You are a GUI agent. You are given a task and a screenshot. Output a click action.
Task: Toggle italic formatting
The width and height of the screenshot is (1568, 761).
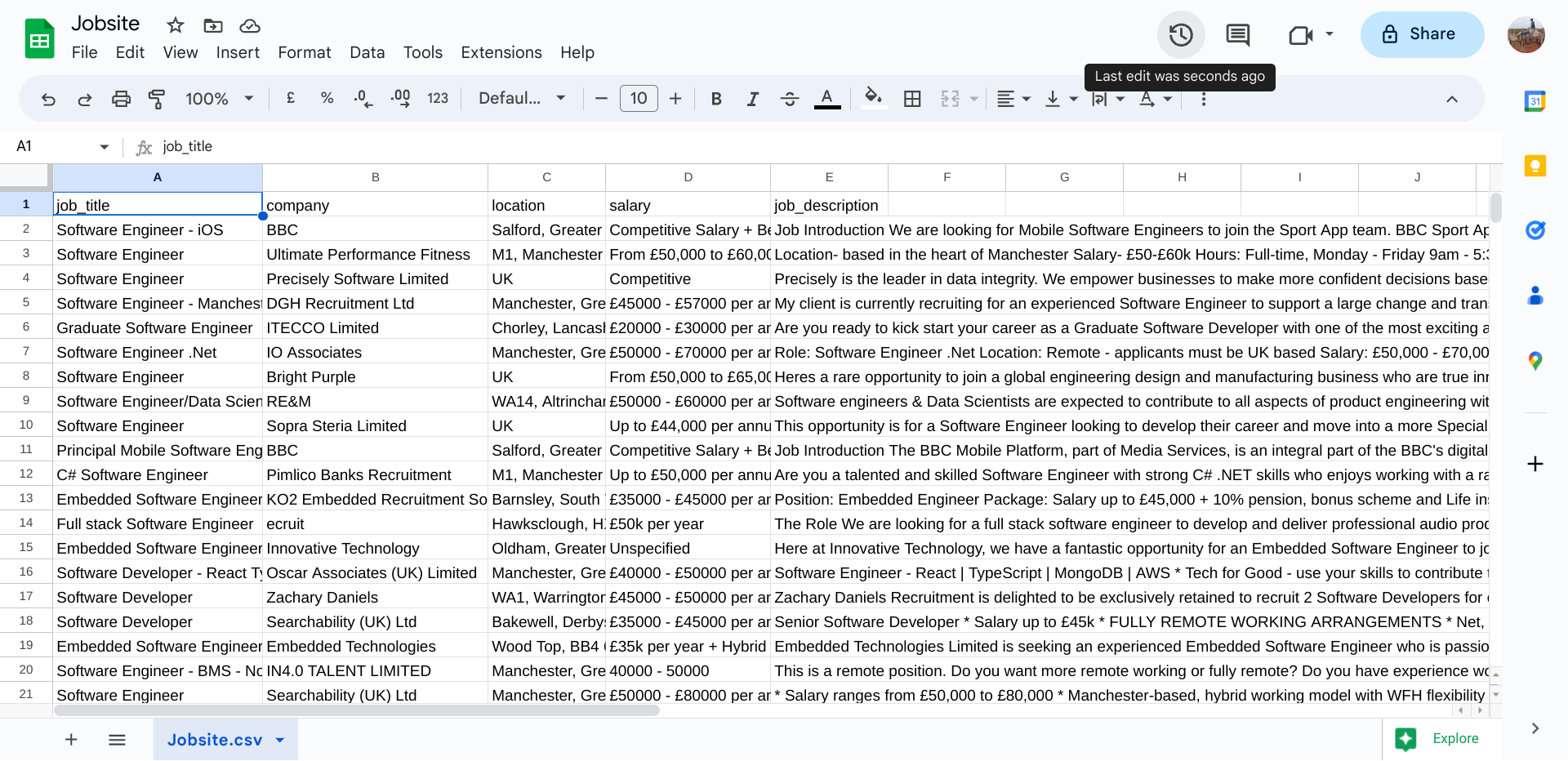[x=753, y=99]
